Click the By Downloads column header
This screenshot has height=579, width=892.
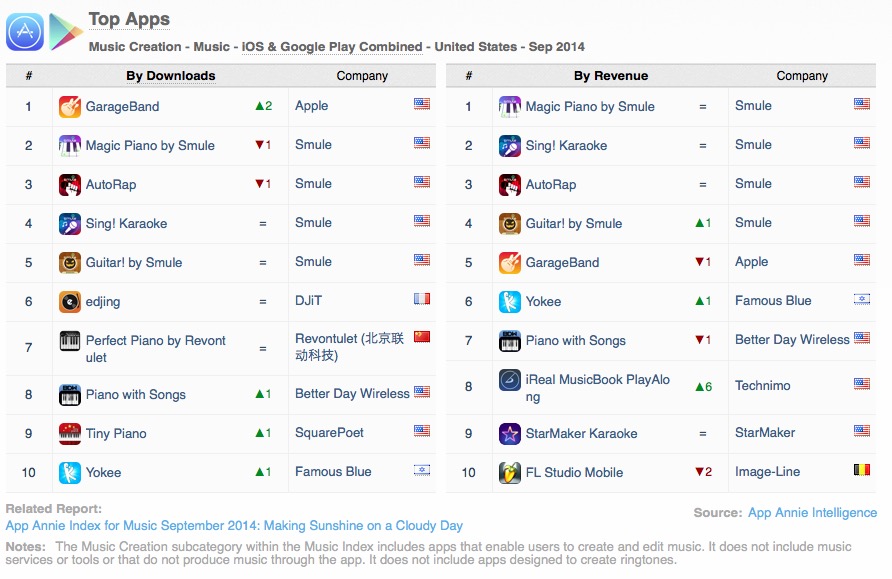[171, 76]
